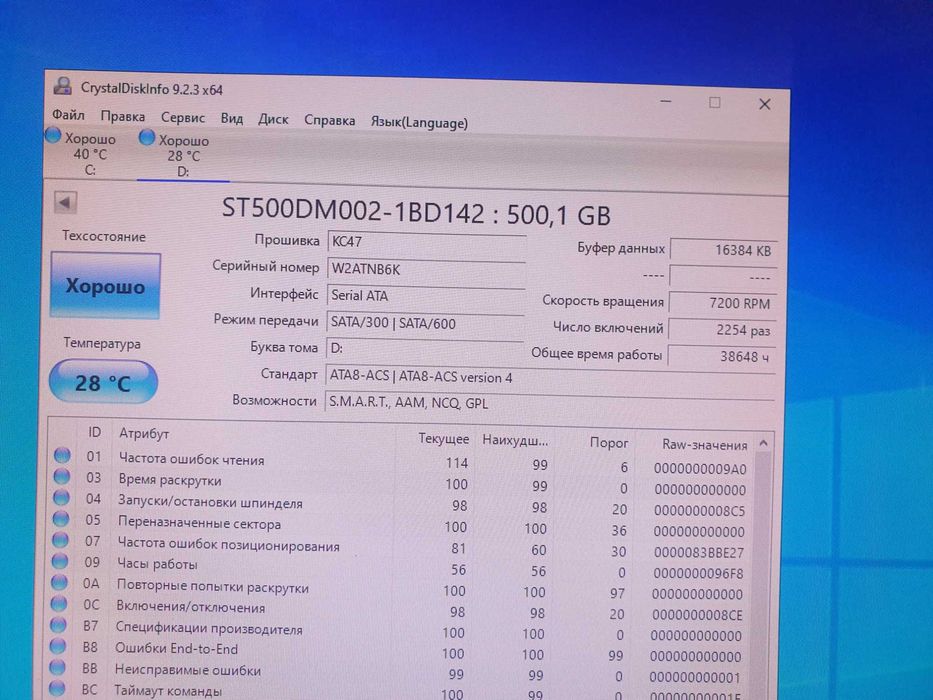Select row Частота ошибок позиционирования

pos(402,546)
